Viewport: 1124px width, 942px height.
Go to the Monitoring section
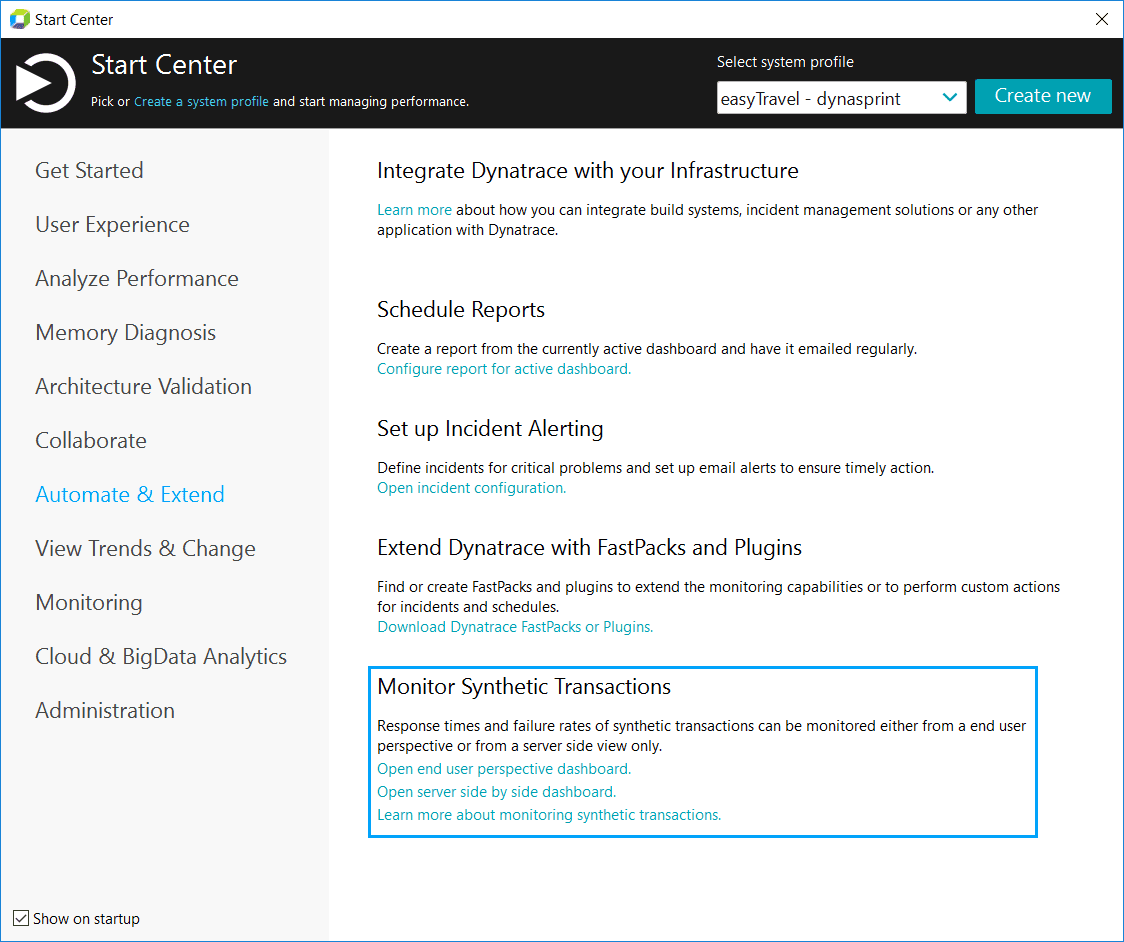pos(89,602)
